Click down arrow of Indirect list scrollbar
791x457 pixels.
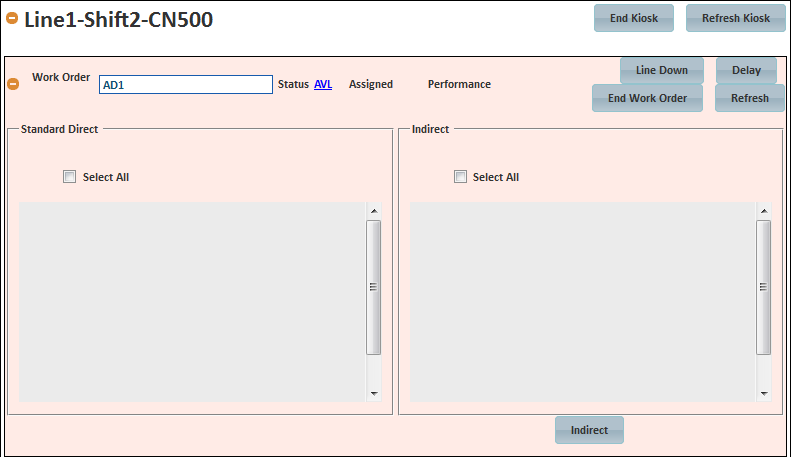[x=764, y=393]
